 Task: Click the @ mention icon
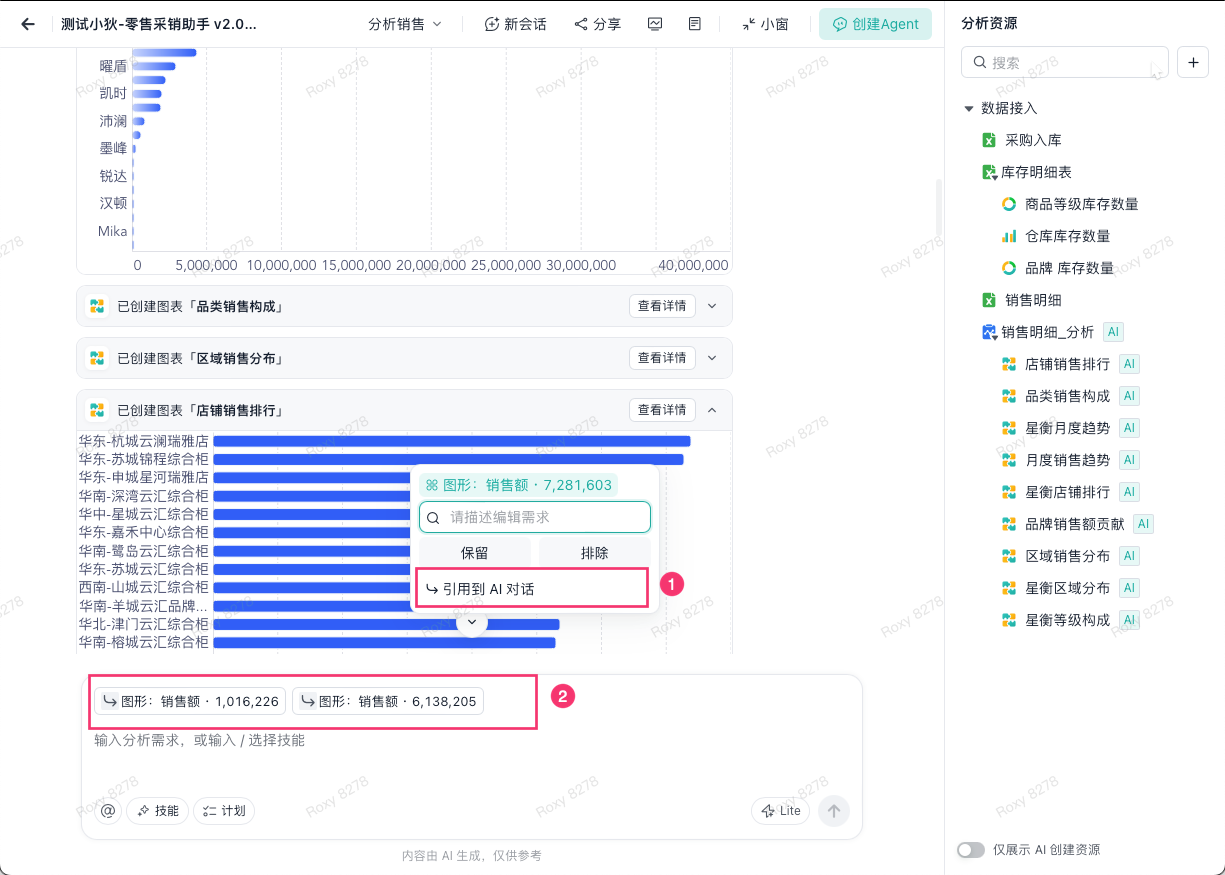(x=108, y=811)
